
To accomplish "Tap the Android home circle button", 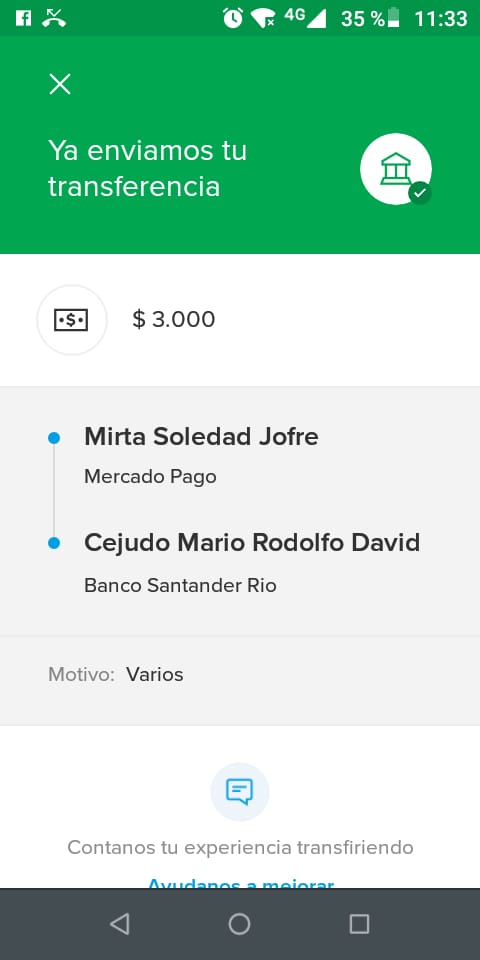I will click(239, 924).
